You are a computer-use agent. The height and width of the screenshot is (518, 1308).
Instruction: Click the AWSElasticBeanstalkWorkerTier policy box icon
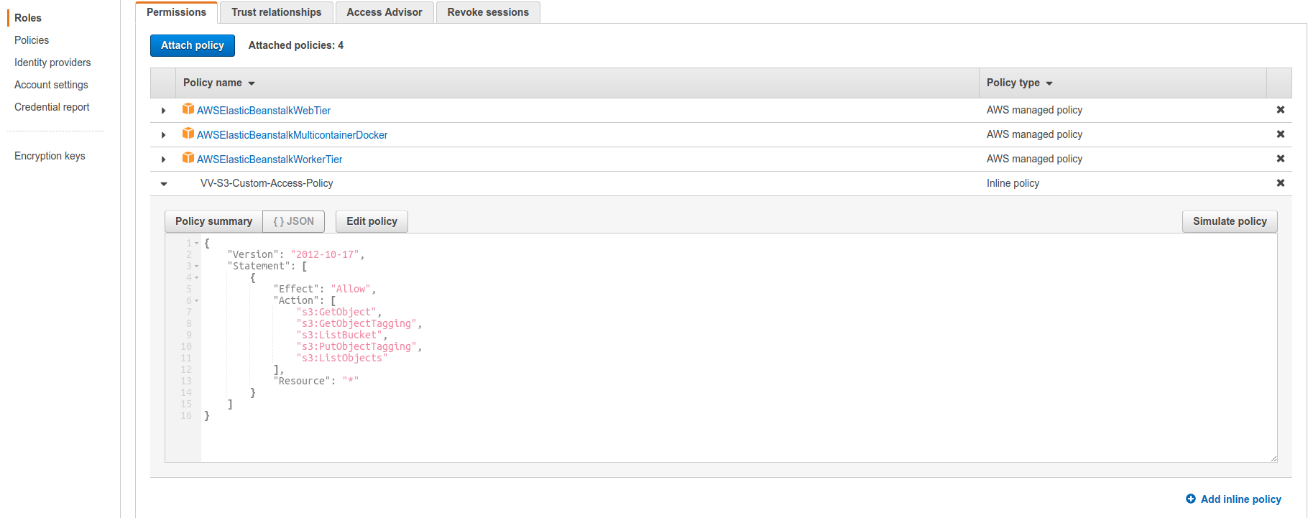[187, 158]
